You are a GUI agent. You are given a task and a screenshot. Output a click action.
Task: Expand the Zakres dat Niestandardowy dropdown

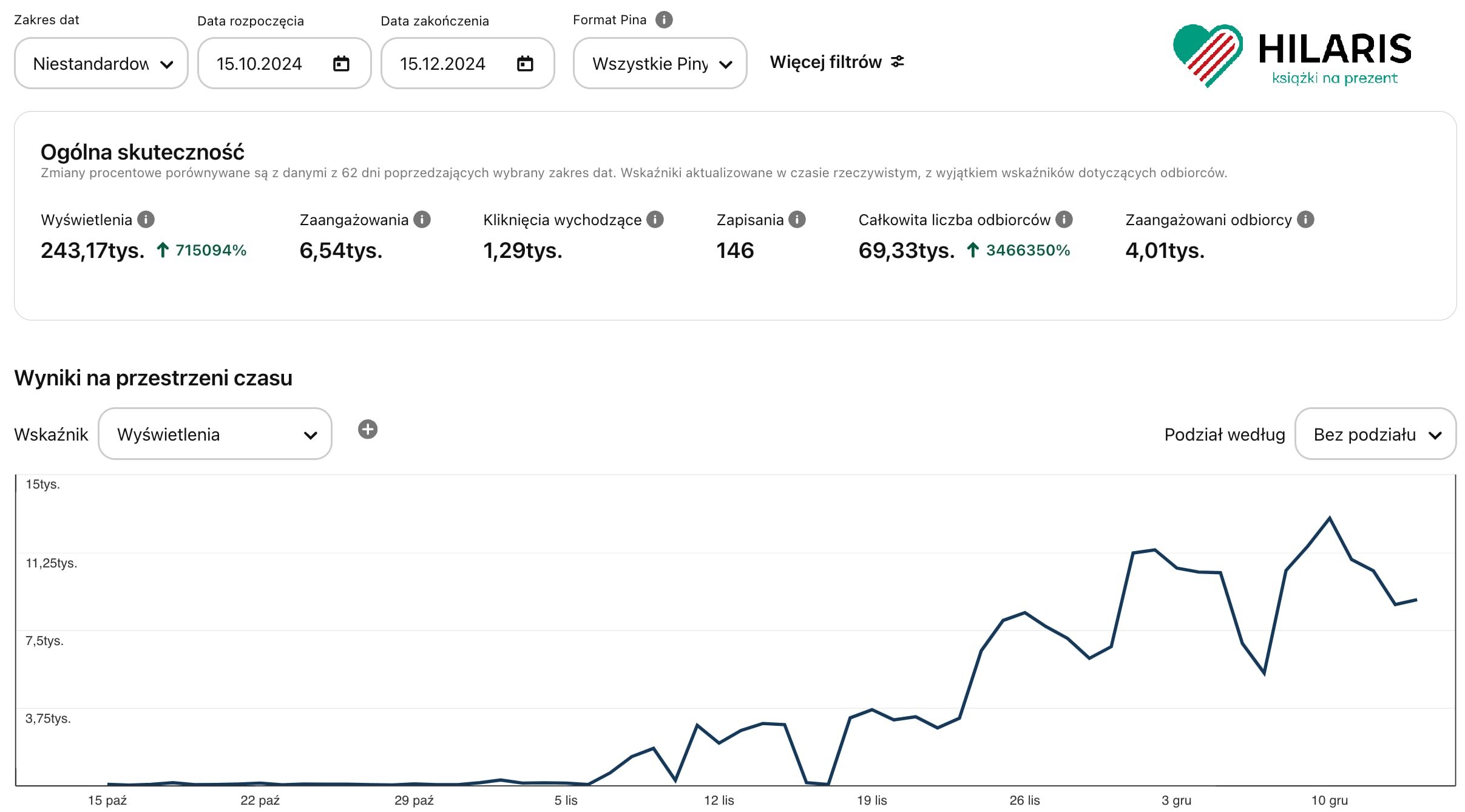(x=101, y=64)
